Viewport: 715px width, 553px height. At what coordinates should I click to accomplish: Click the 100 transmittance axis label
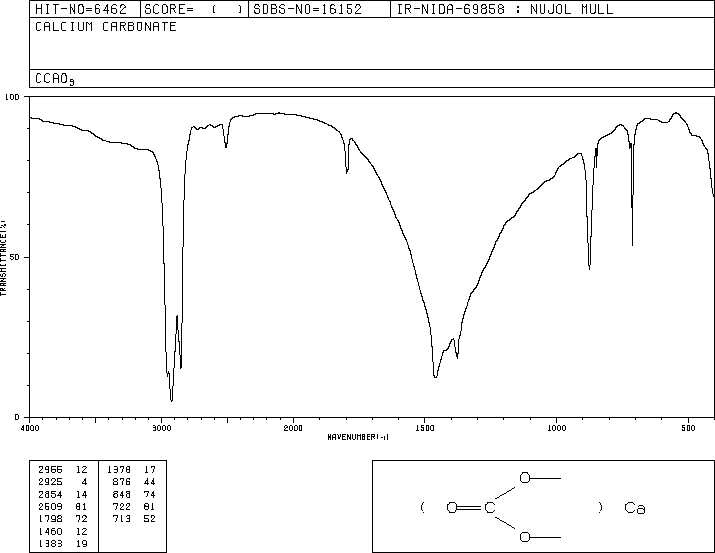(x=12, y=97)
